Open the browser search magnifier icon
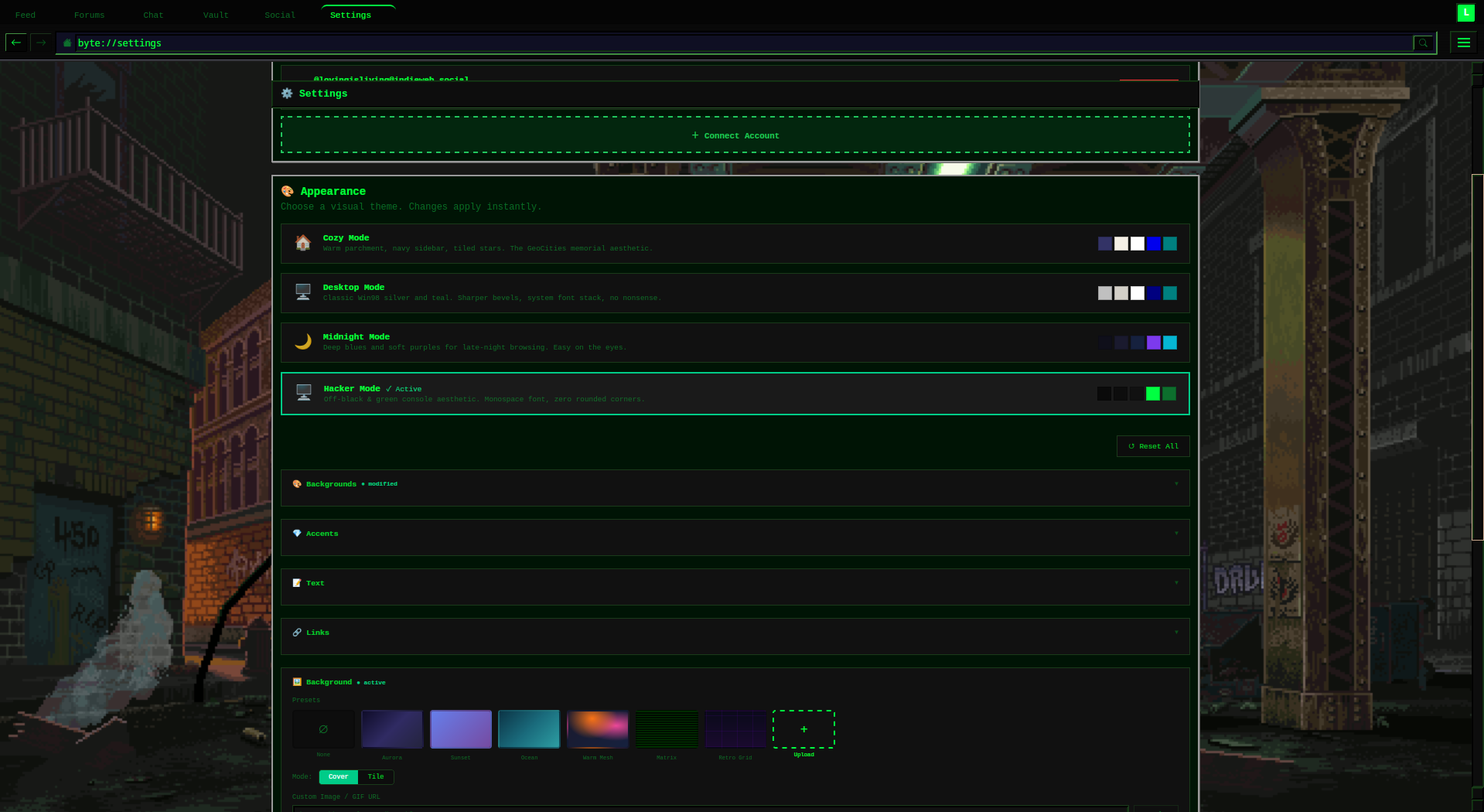 1423,43
